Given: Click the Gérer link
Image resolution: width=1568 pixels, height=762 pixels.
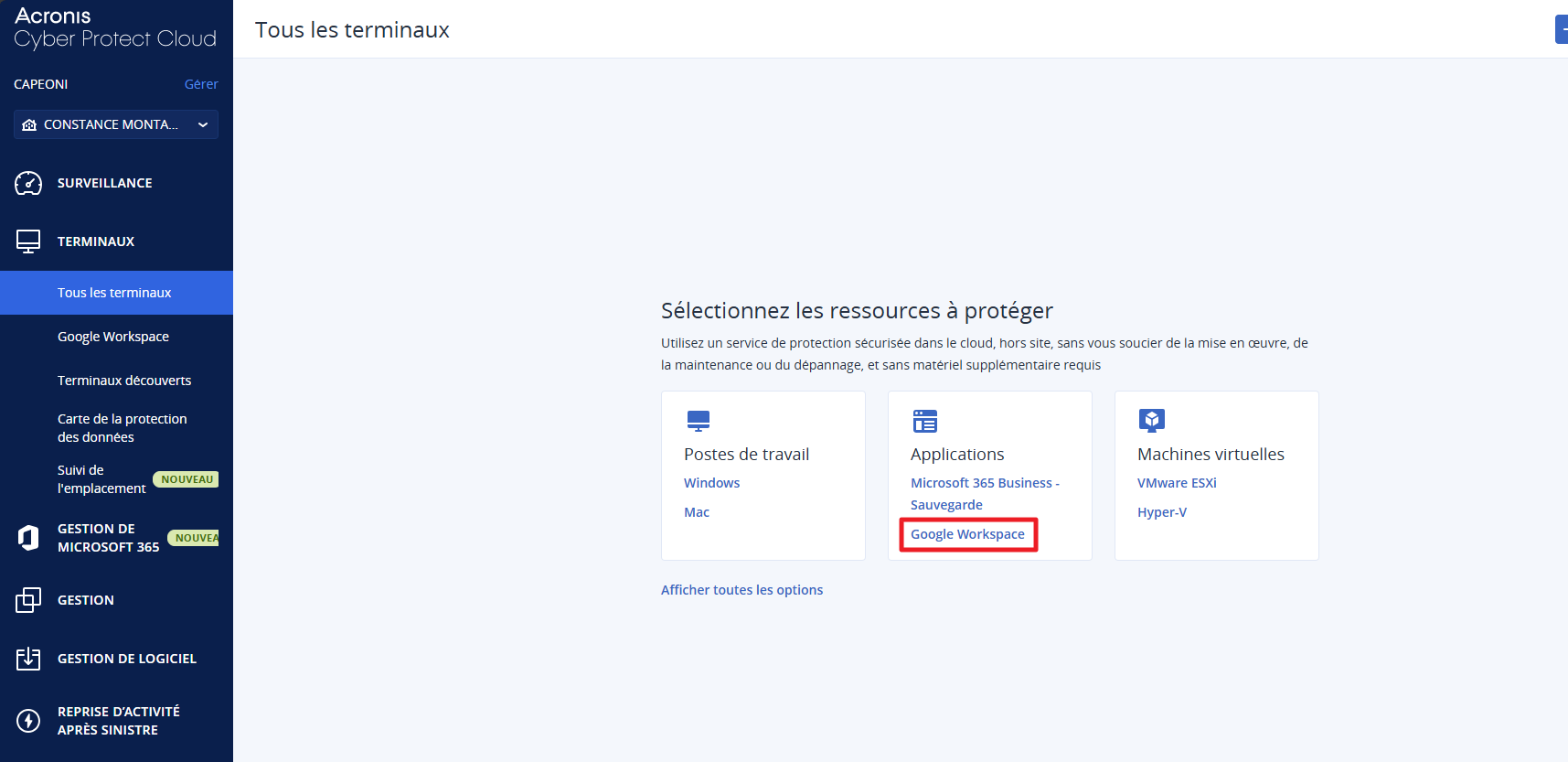Looking at the screenshot, I should (x=201, y=84).
